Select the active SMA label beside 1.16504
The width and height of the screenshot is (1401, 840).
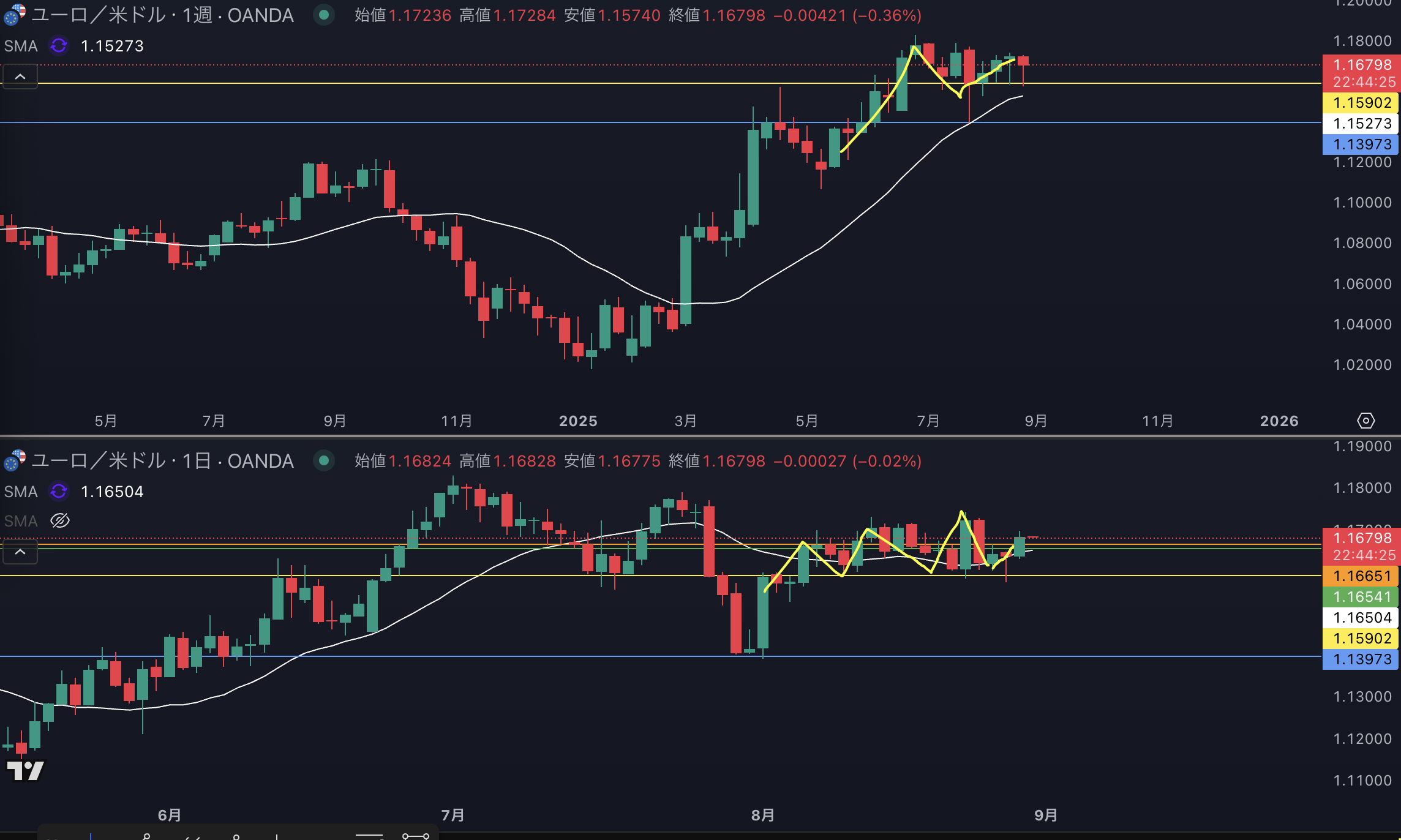[21, 492]
